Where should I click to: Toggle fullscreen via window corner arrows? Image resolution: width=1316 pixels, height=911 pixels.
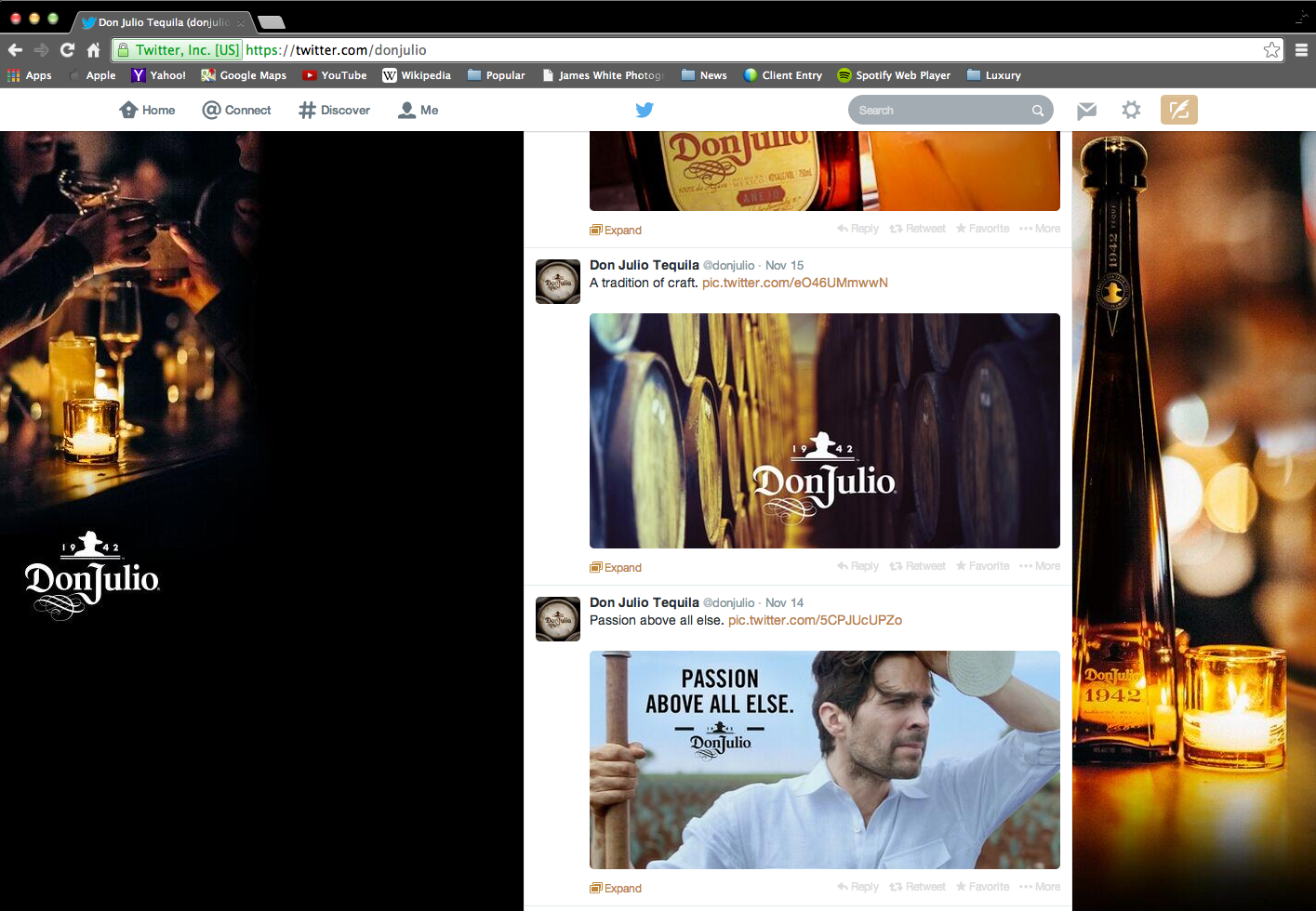(x=1301, y=18)
